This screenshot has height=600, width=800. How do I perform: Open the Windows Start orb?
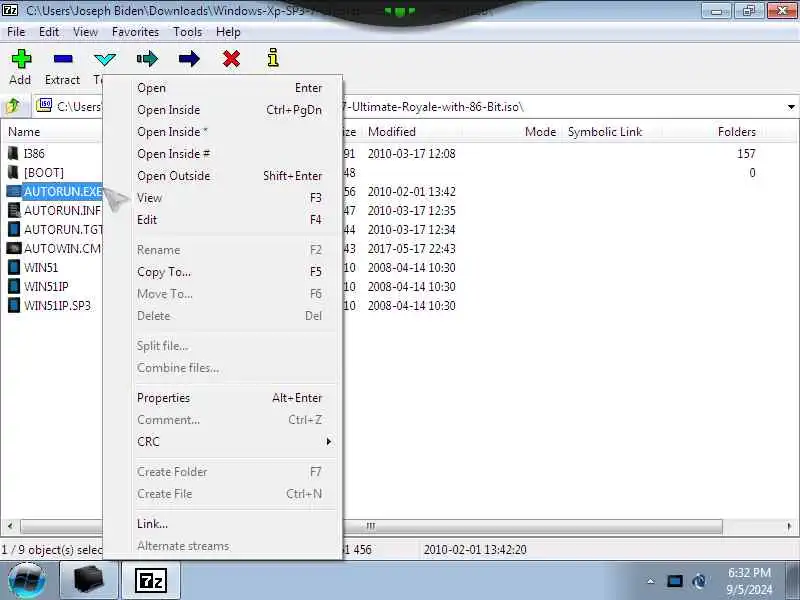click(x=27, y=581)
